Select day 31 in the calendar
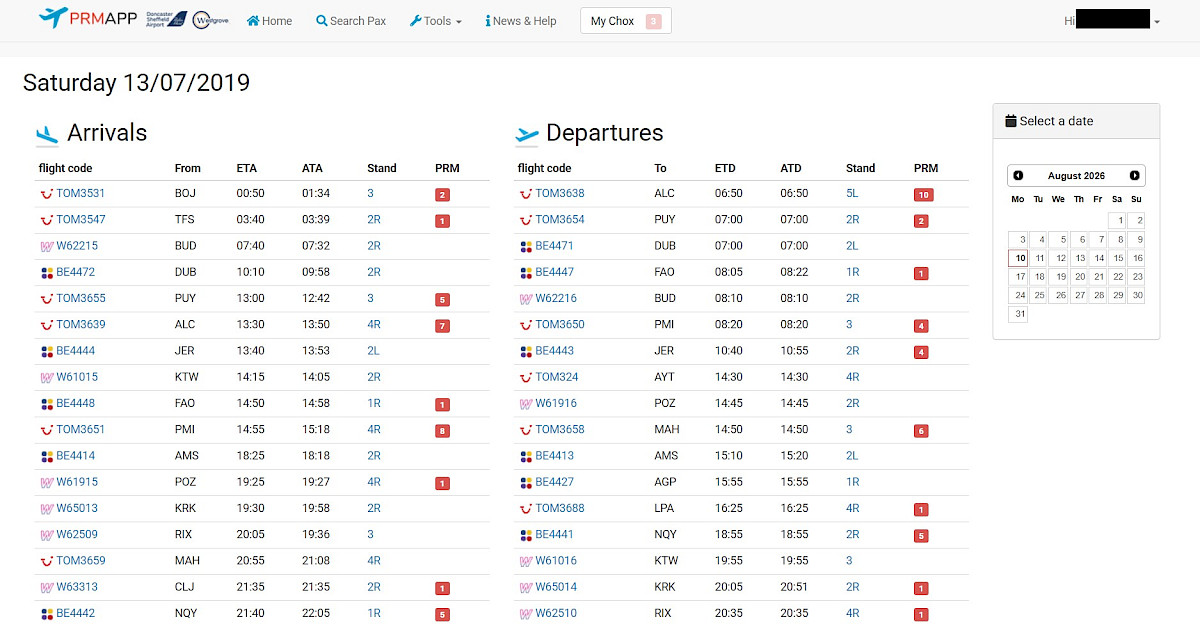 pos(1018,314)
